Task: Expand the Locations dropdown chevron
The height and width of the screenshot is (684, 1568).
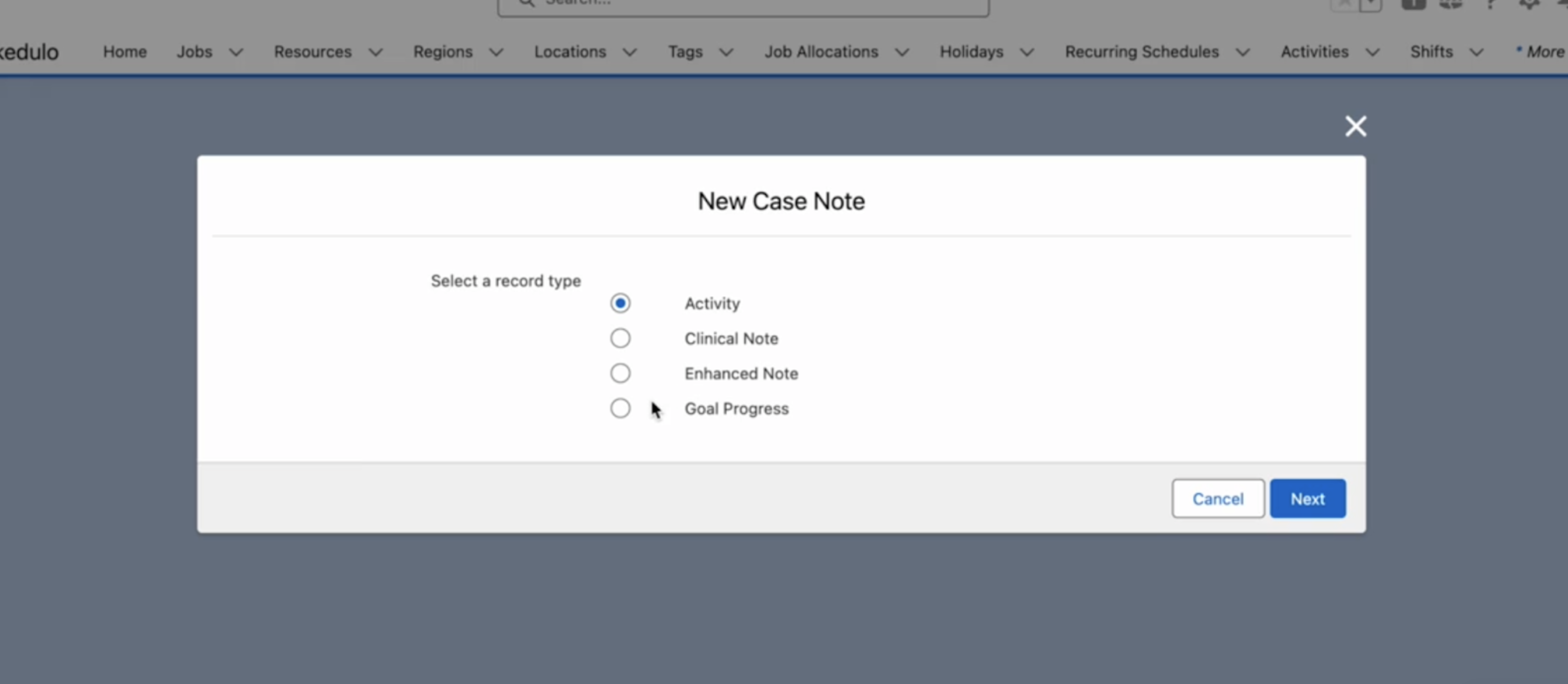Action: 629,52
